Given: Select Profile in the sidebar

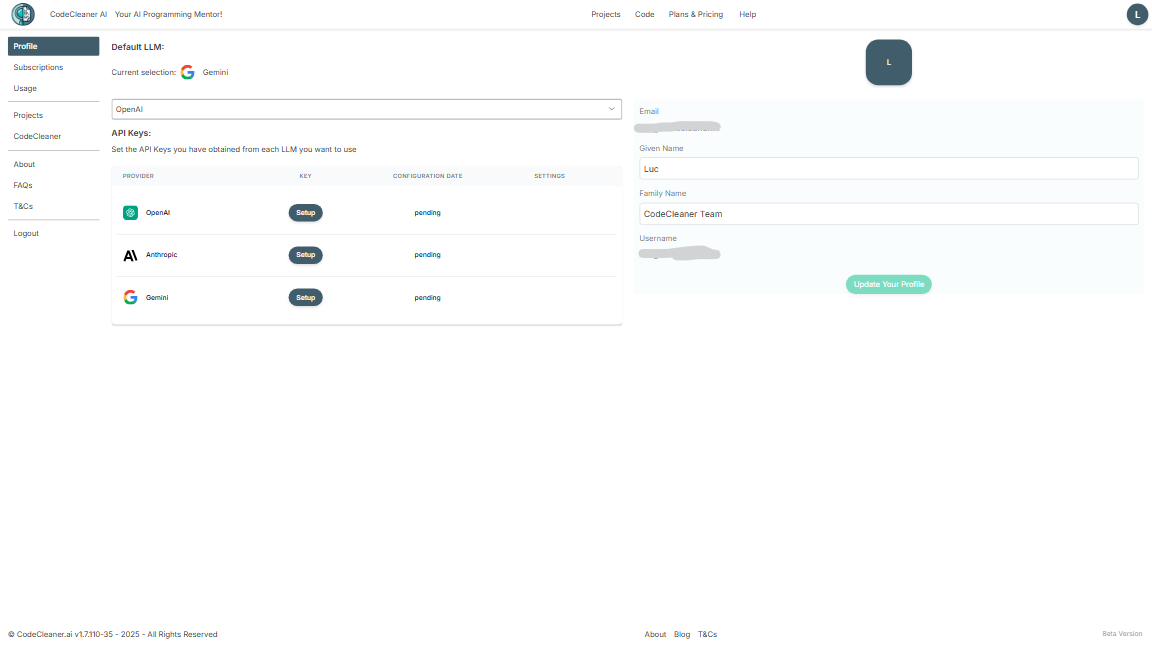Looking at the screenshot, I should point(54,46).
